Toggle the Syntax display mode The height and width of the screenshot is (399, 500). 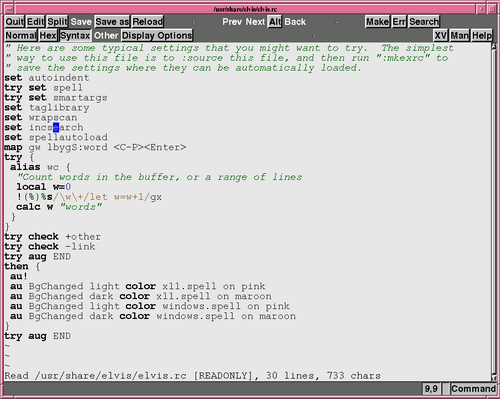[75, 35]
